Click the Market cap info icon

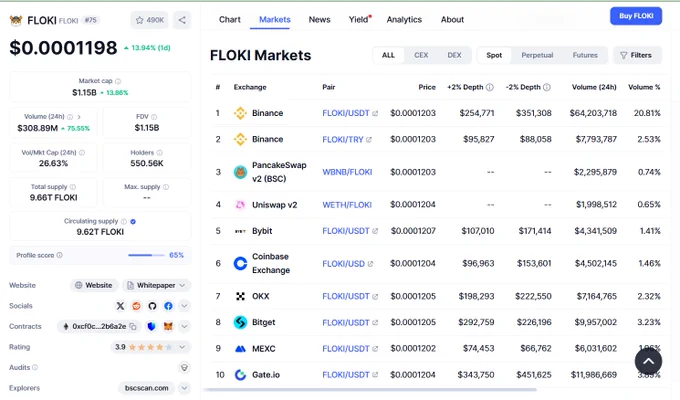click(x=118, y=81)
